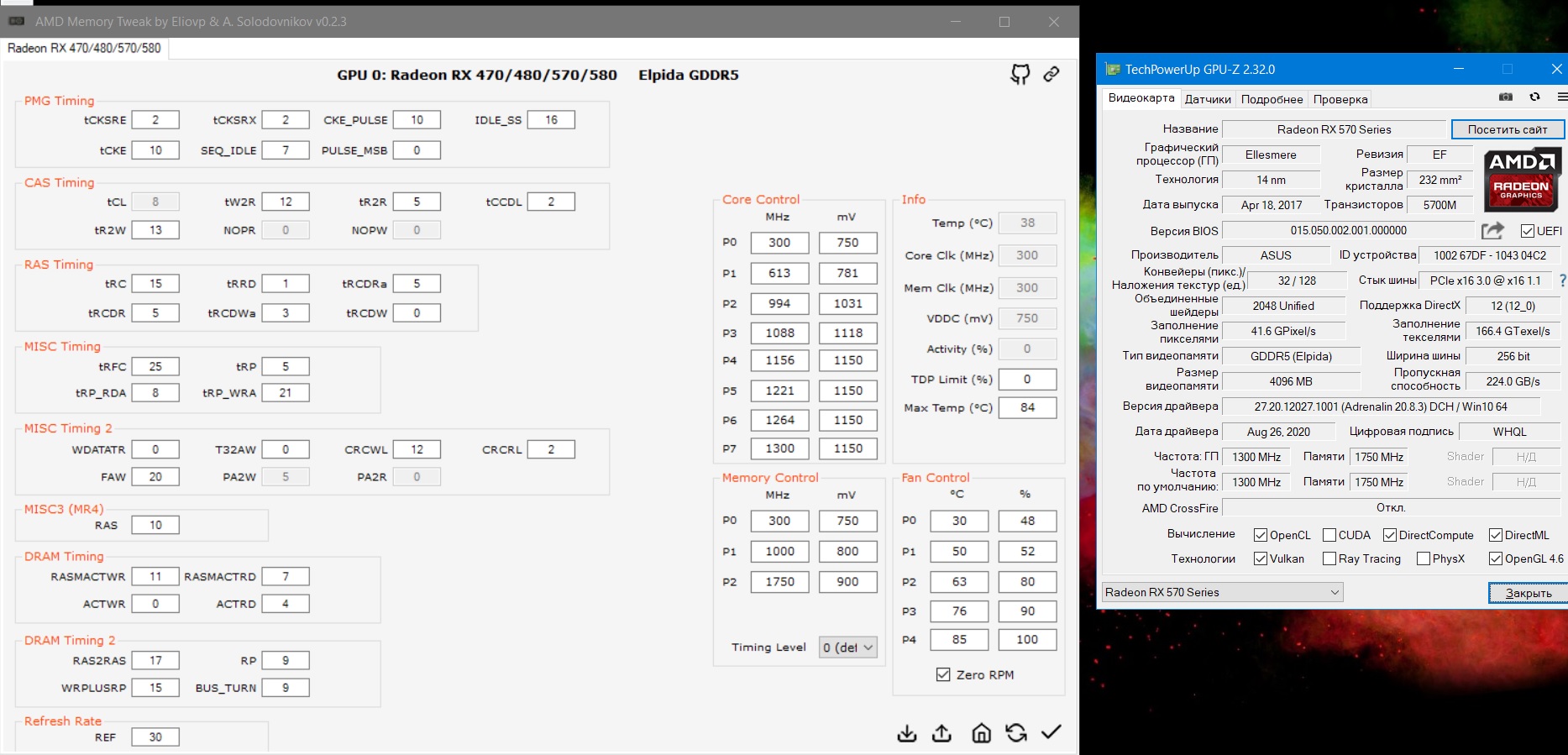Screen dimensions: 1568x755
Task: Switch to the Проверка tab
Action: 1340,99
